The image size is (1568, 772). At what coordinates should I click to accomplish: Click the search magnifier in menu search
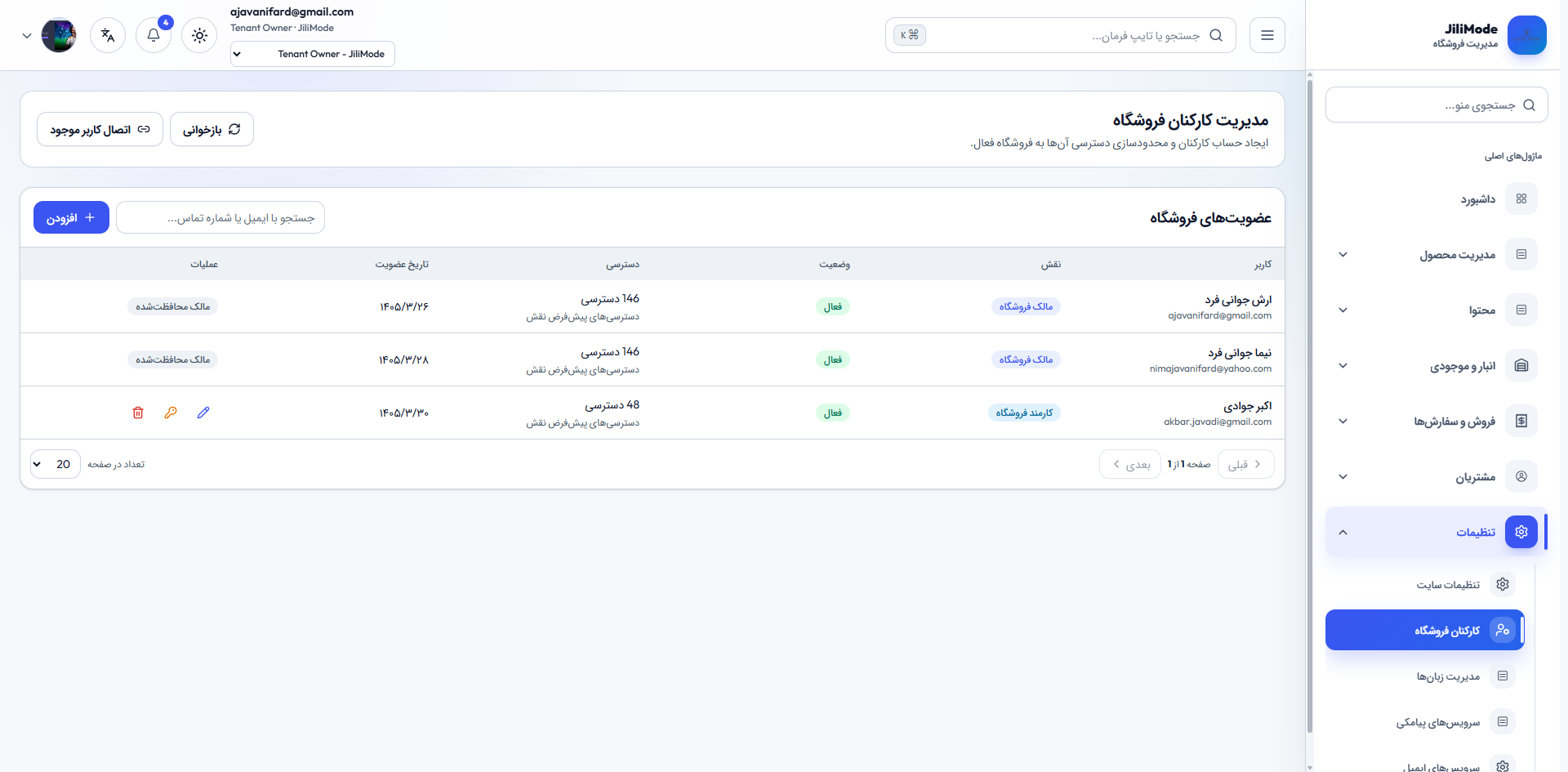[x=1530, y=105]
